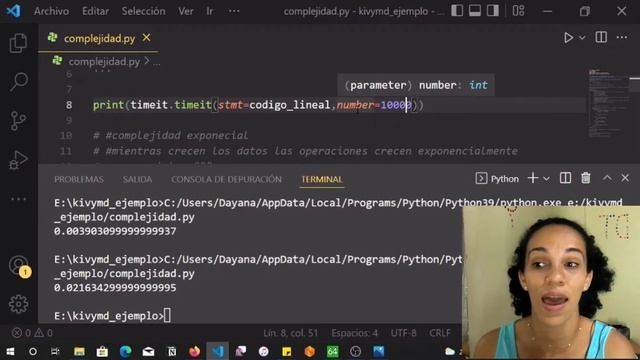Viewport: 640px width, 360px height.
Task: Open Microsoft Store from taskbar
Action: (102, 351)
